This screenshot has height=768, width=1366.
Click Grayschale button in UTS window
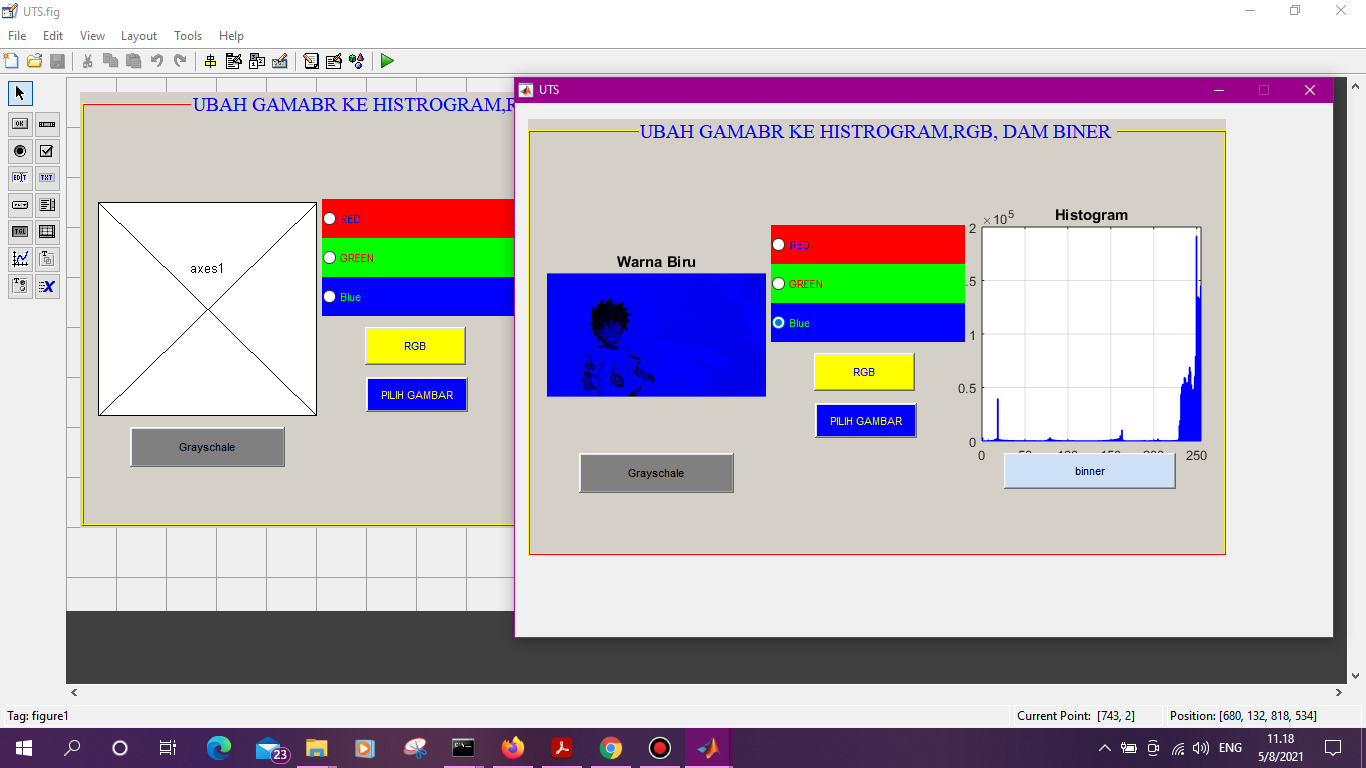pyautogui.click(x=656, y=473)
